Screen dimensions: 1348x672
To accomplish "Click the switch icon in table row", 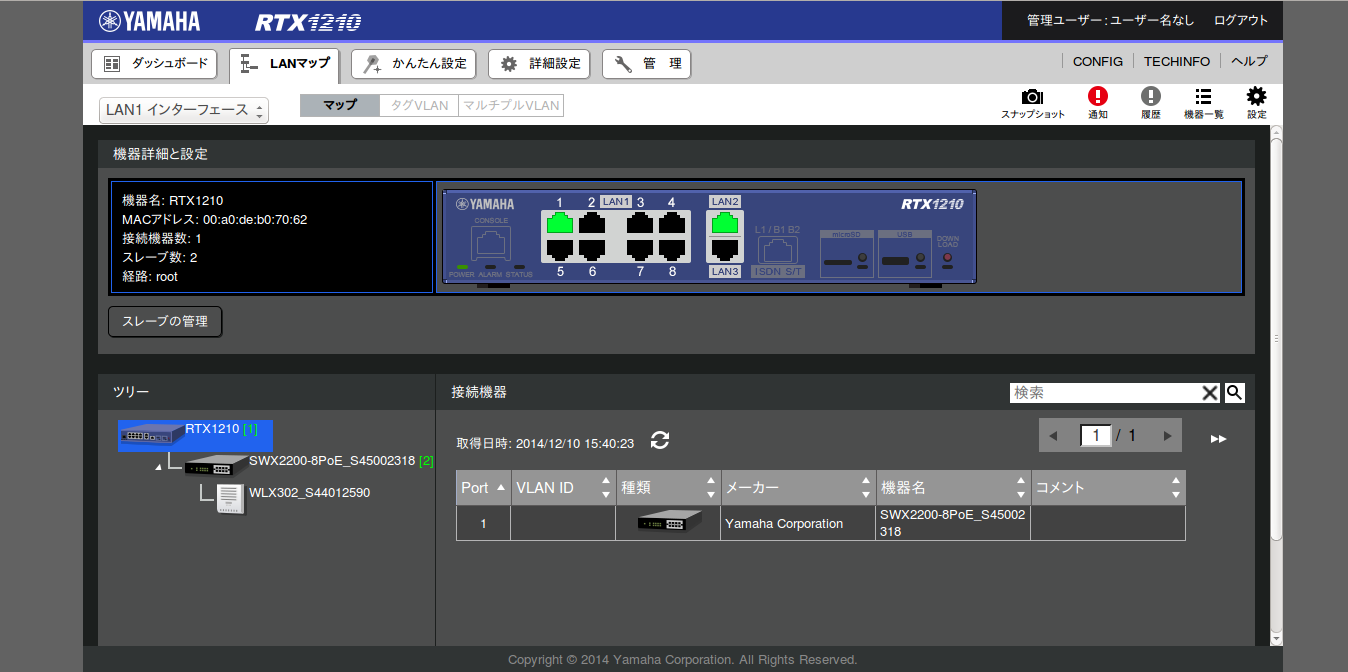I will click(670, 522).
